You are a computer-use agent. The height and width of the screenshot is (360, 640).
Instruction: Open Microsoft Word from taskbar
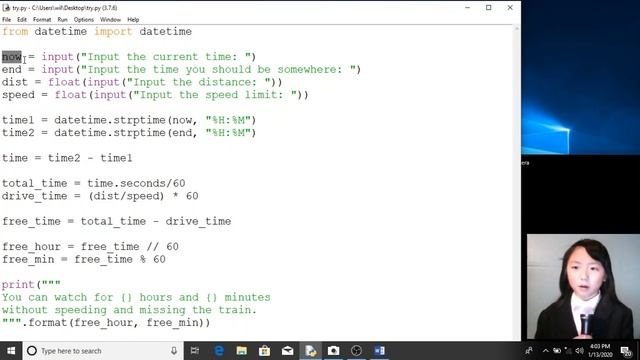tap(379, 351)
